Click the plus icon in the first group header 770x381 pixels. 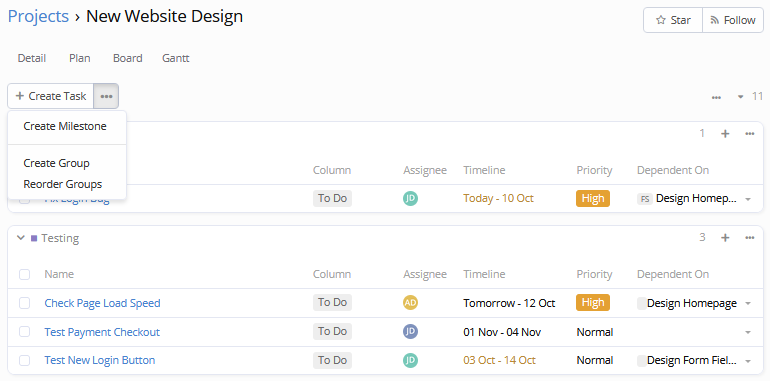(725, 134)
